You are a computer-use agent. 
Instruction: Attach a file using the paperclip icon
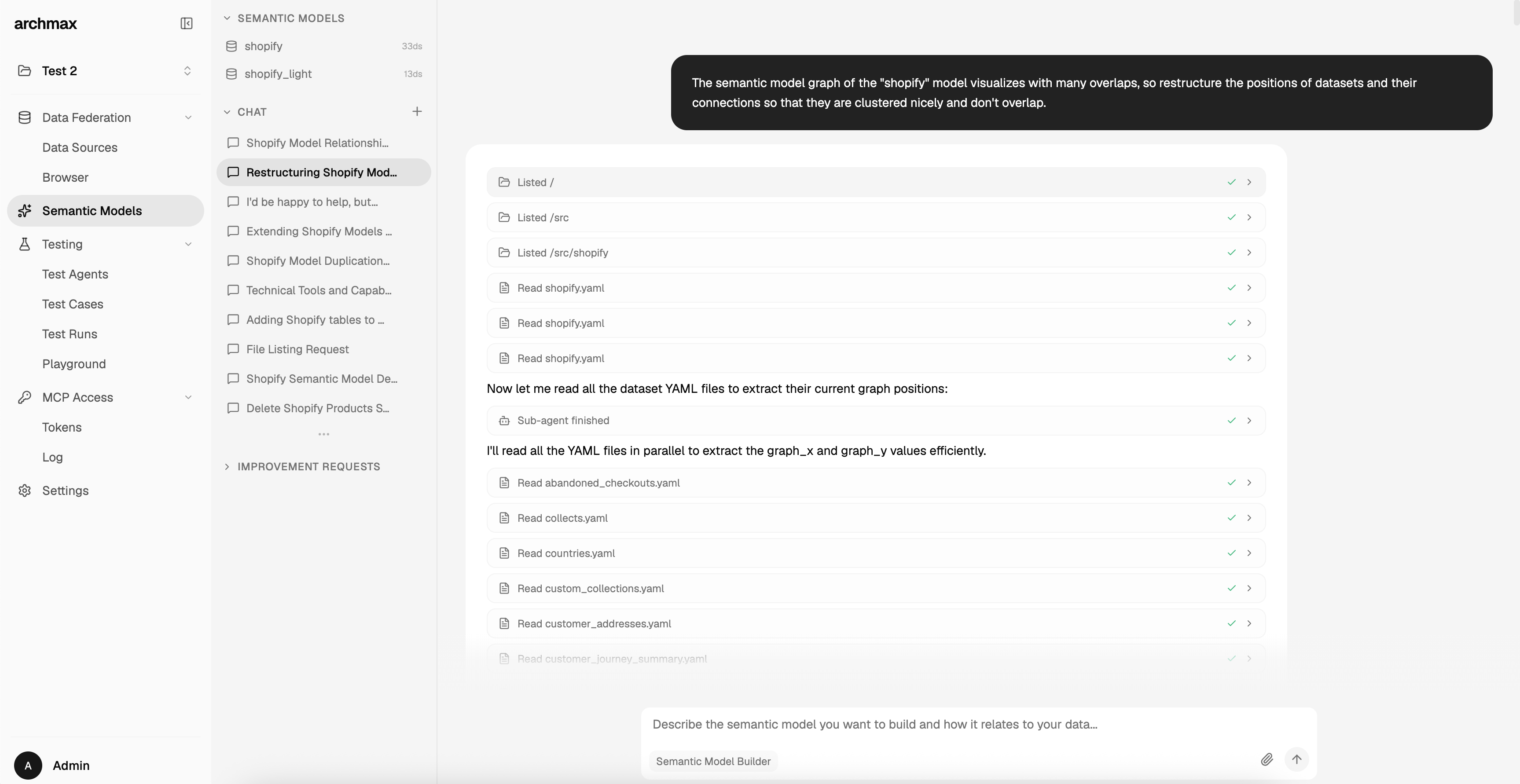(x=1267, y=760)
